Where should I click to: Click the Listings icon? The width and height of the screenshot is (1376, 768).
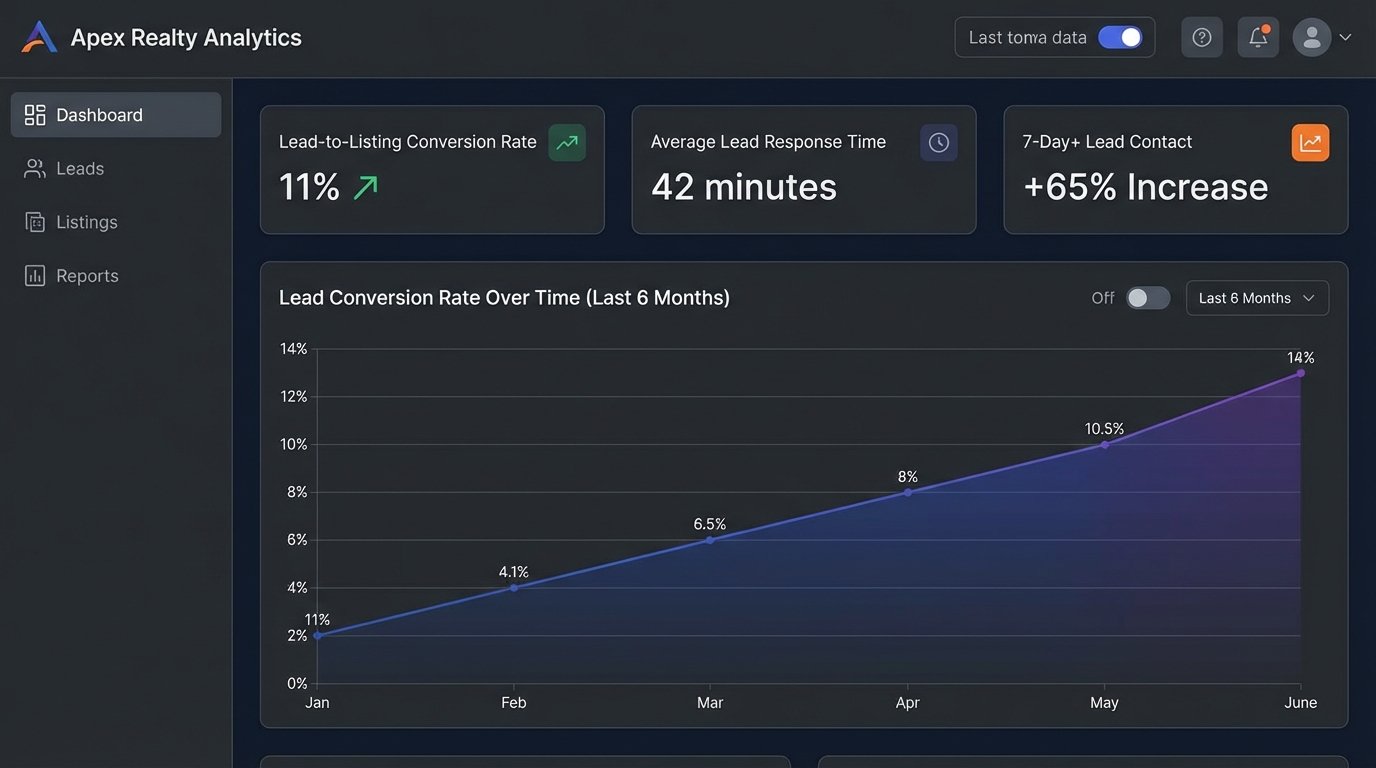tap(33, 221)
